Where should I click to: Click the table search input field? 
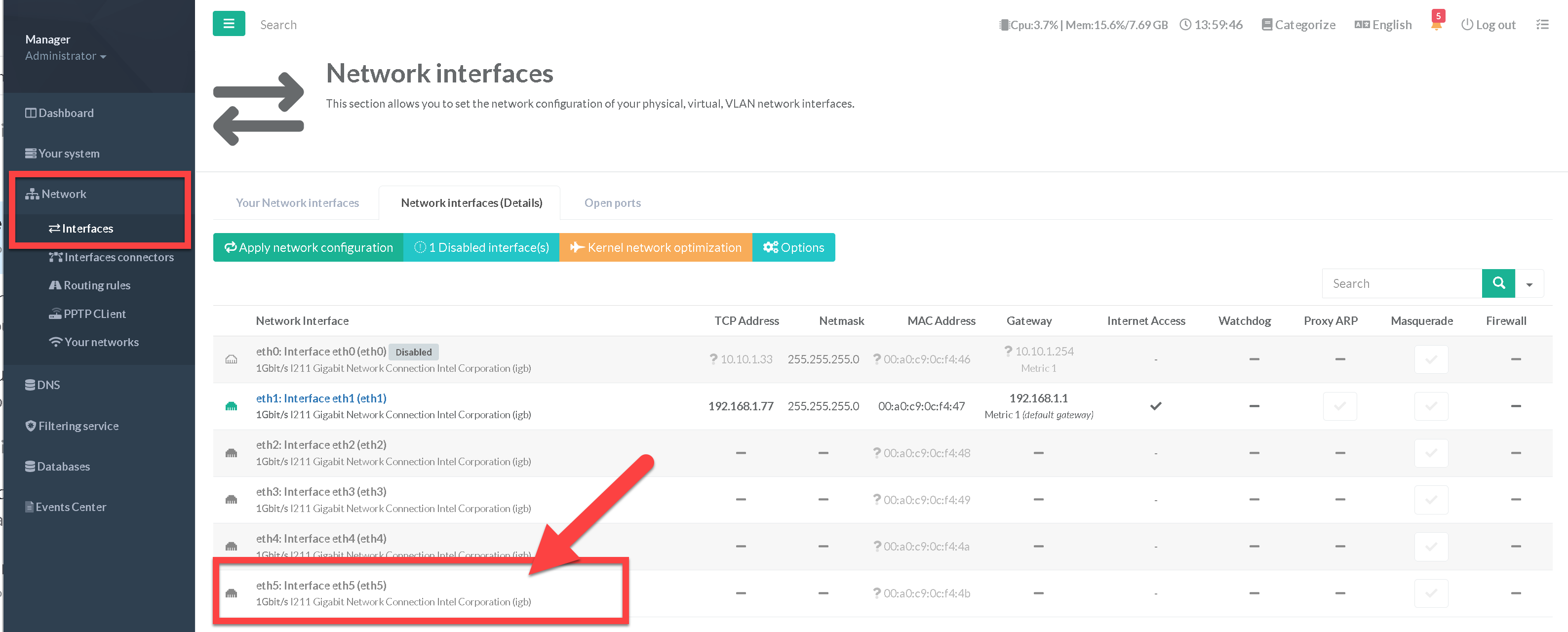pos(1401,284)
